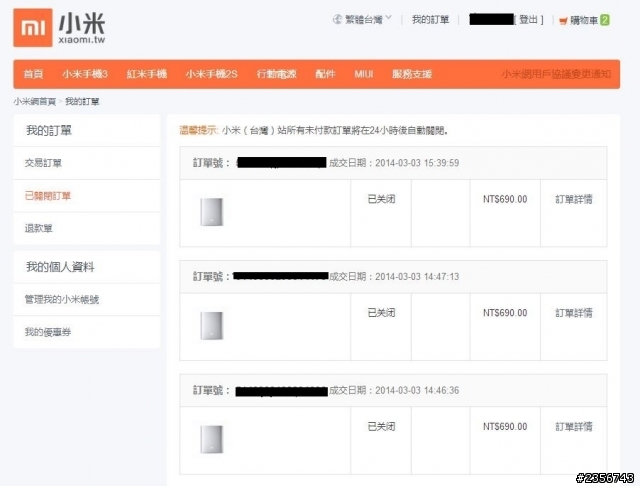
Task: Click NT$690.00 price of 15:39:59 order
Action: pos(505,199)
